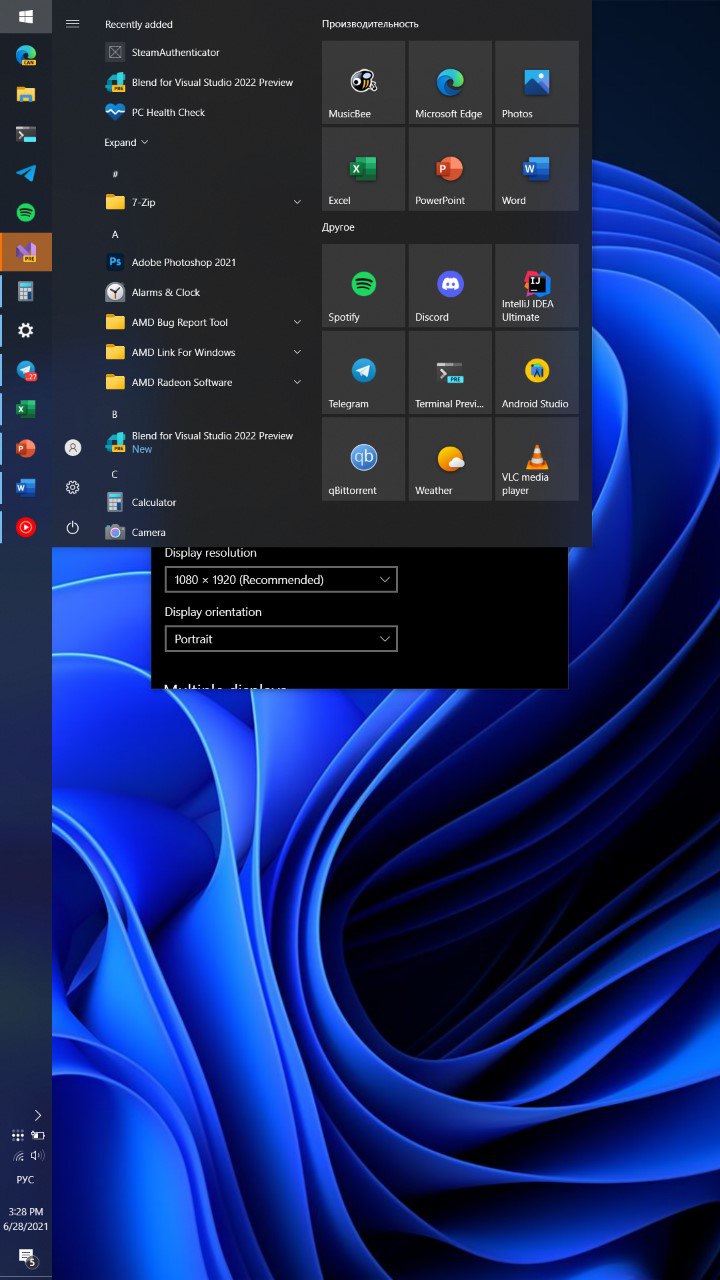The height and width of the screenshot is (1280, 720).
Task: Open Alarms & Clock from app list
Action: click(x=204, y=292)
